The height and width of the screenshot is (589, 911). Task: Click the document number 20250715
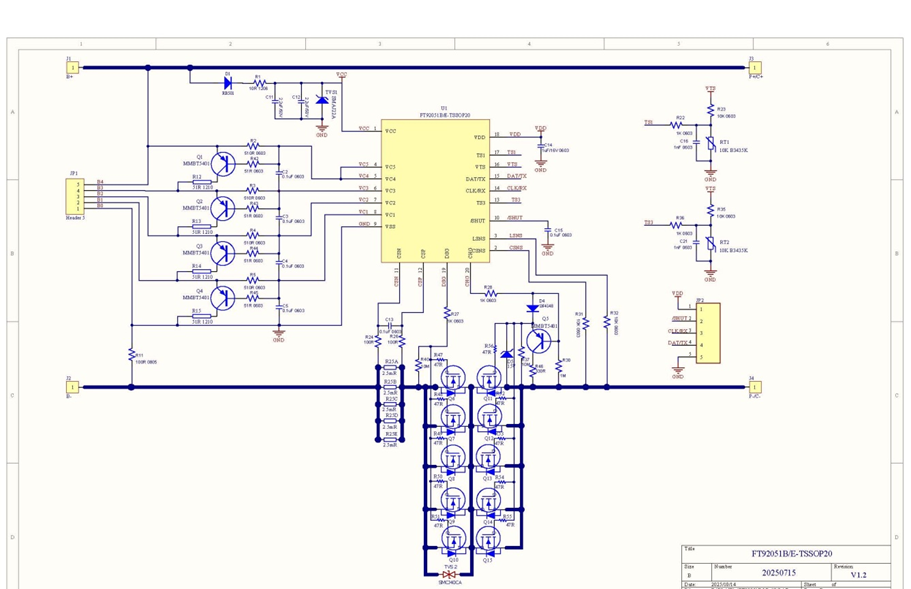click(779, 572)
